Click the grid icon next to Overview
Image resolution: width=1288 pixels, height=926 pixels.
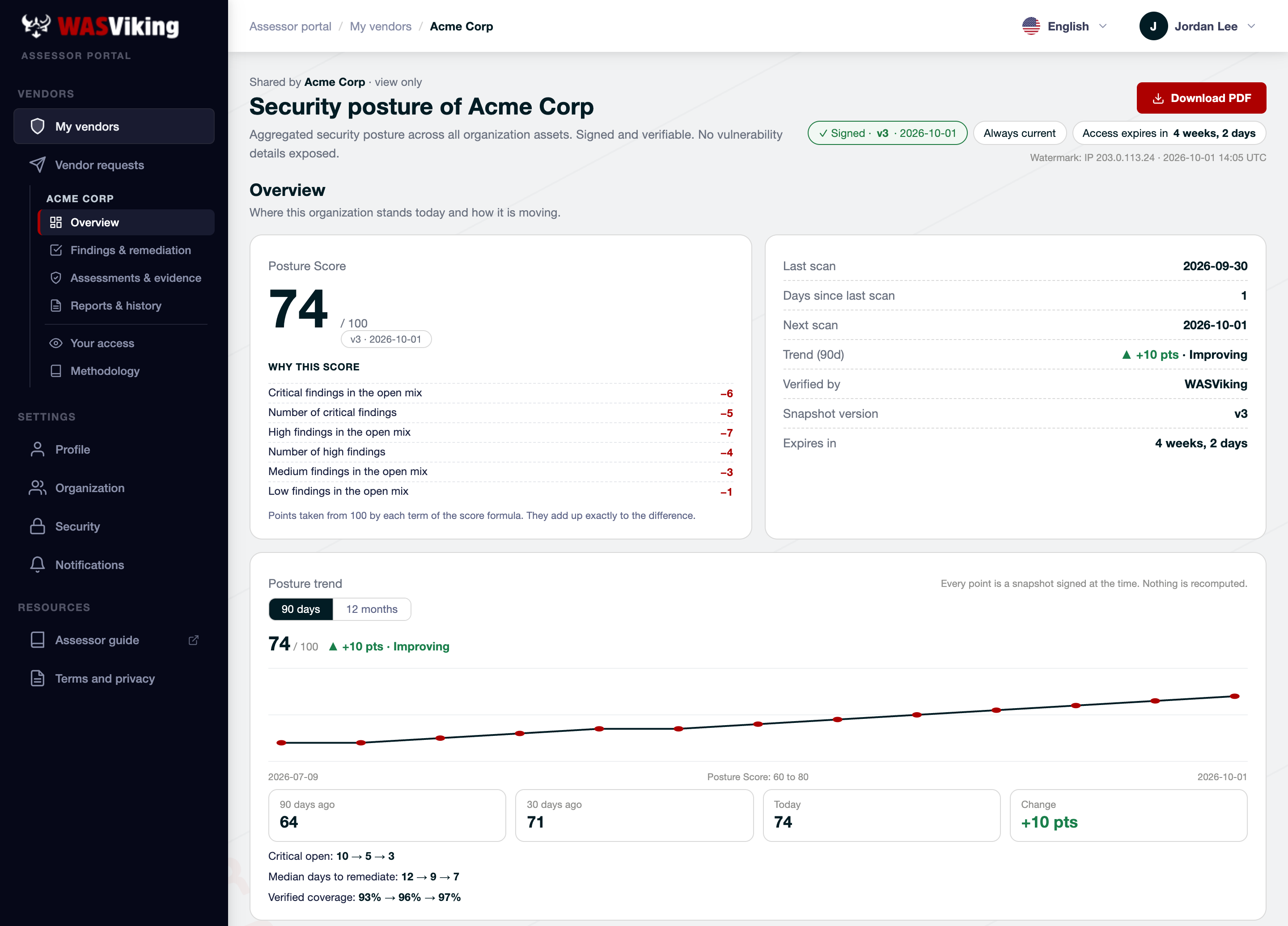[55, 222]
